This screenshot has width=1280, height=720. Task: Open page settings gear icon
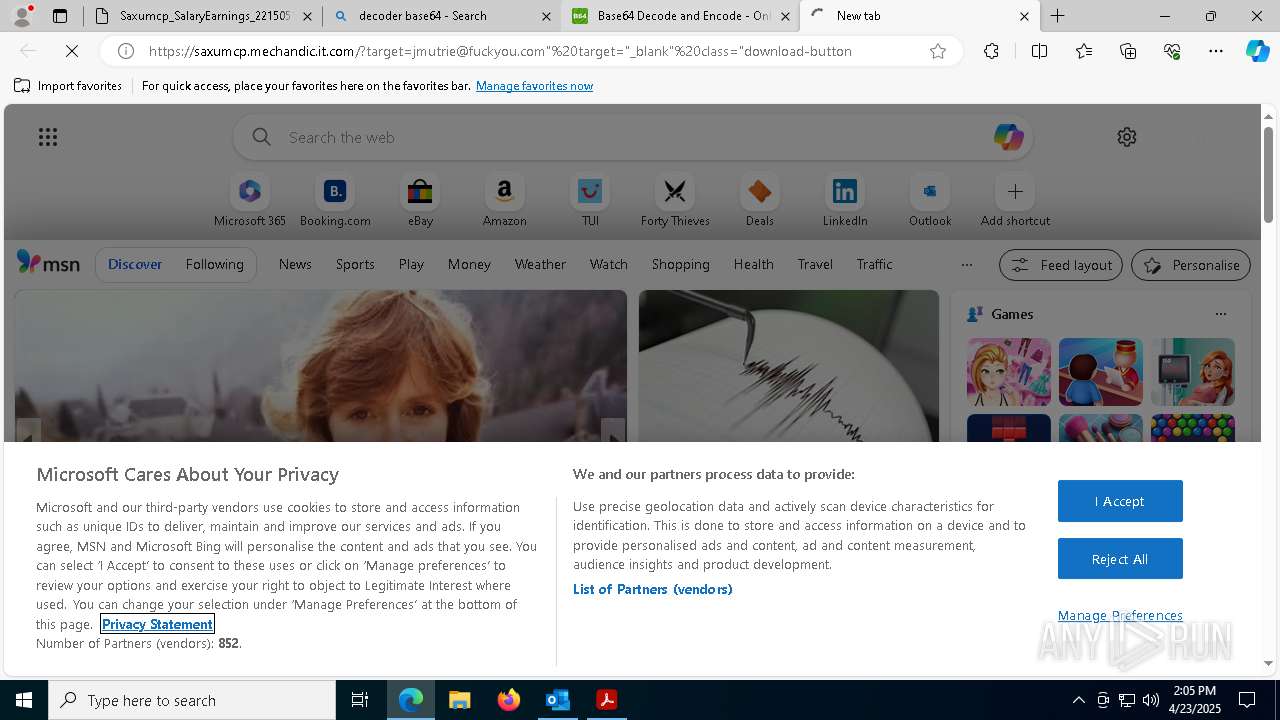(x=1127, y=137)
